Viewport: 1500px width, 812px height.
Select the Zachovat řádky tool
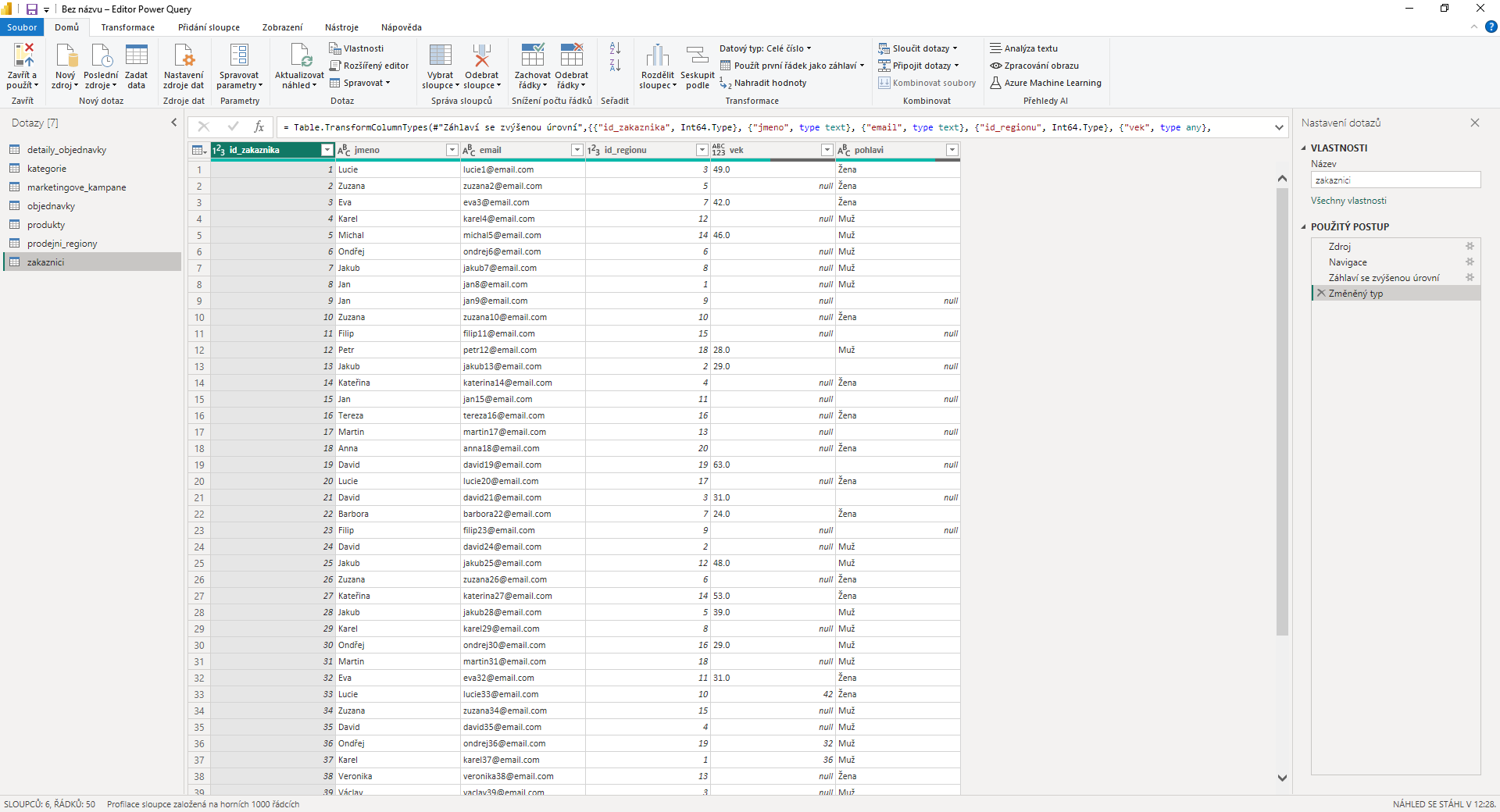532,66
